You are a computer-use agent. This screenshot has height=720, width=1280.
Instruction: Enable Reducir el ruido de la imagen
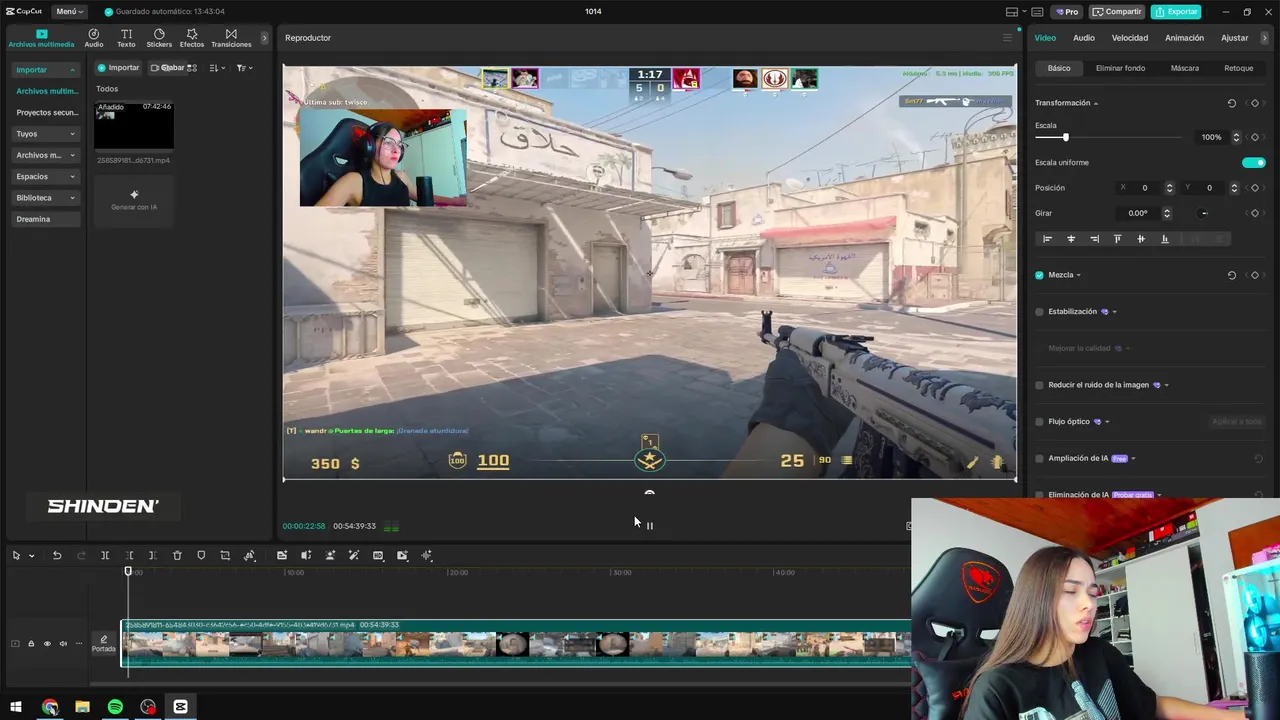(1039, 385)
